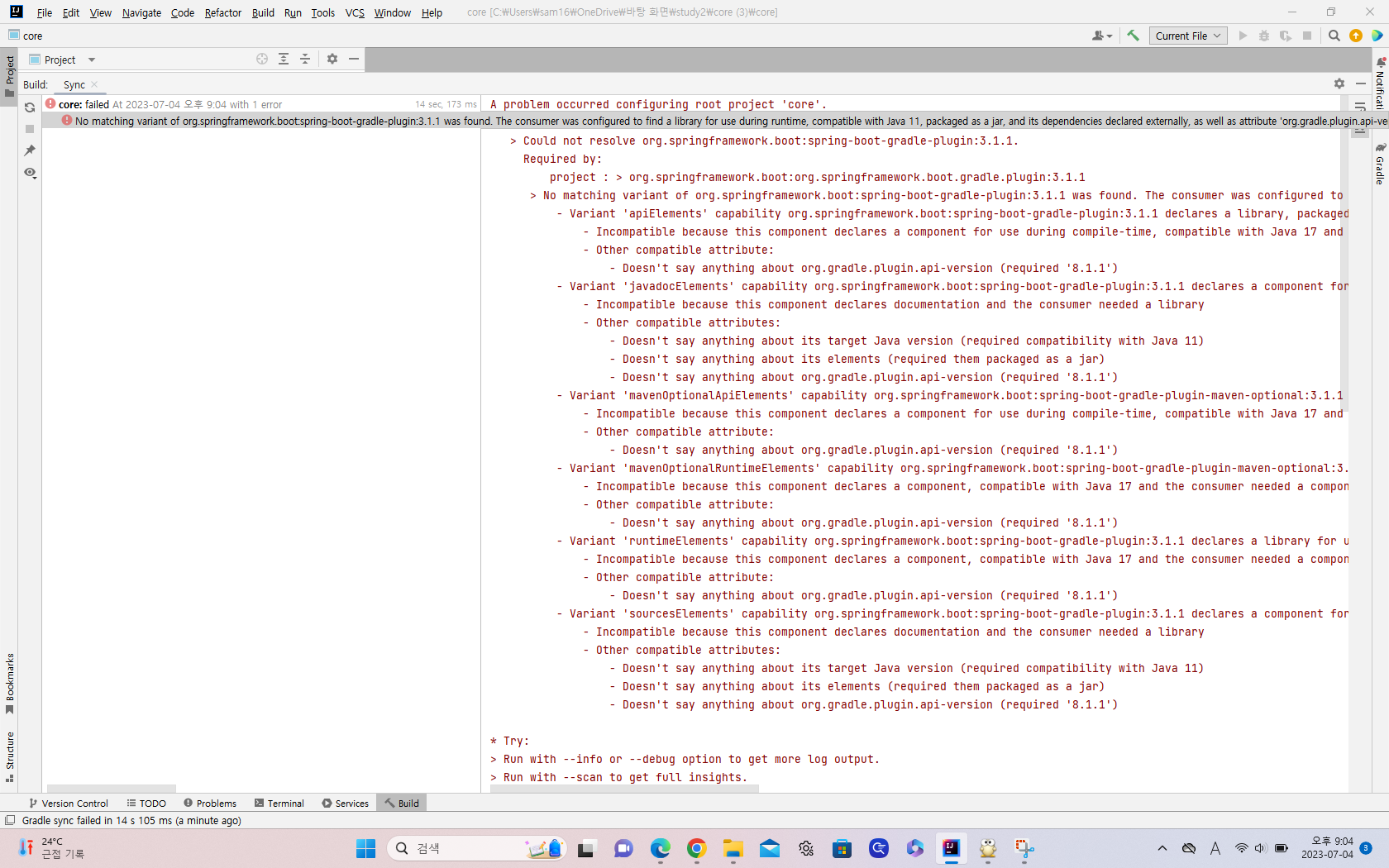Click the Build hammer icon in toolbar
The width and height of the screenshot is (1389, 868).
click(1133, 36)
